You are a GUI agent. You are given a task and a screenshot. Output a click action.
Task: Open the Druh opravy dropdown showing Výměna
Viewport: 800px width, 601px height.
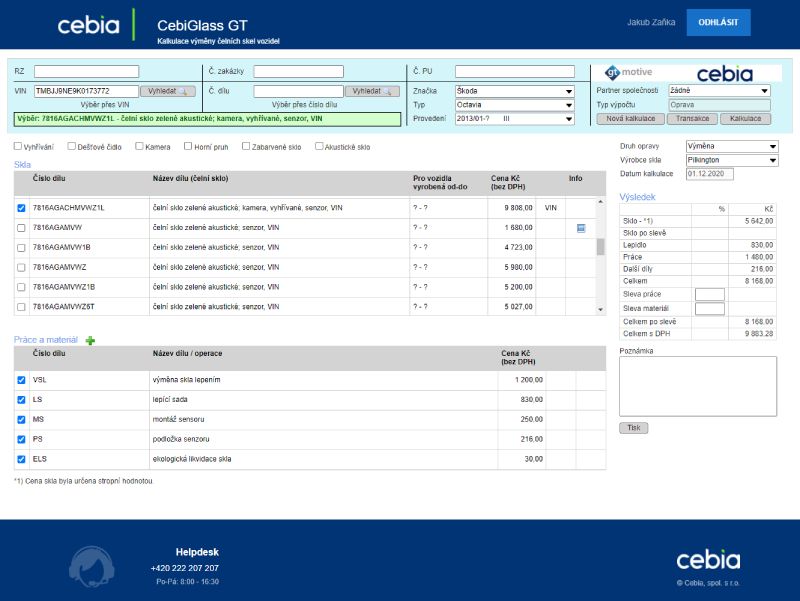click(x=732, y=146)
